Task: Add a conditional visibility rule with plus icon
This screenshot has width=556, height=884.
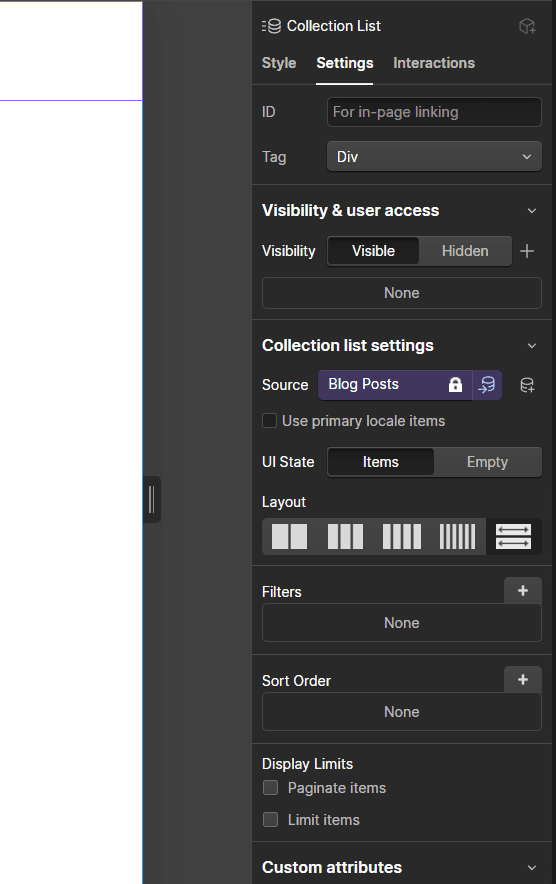Action: (x=527, y=251)
